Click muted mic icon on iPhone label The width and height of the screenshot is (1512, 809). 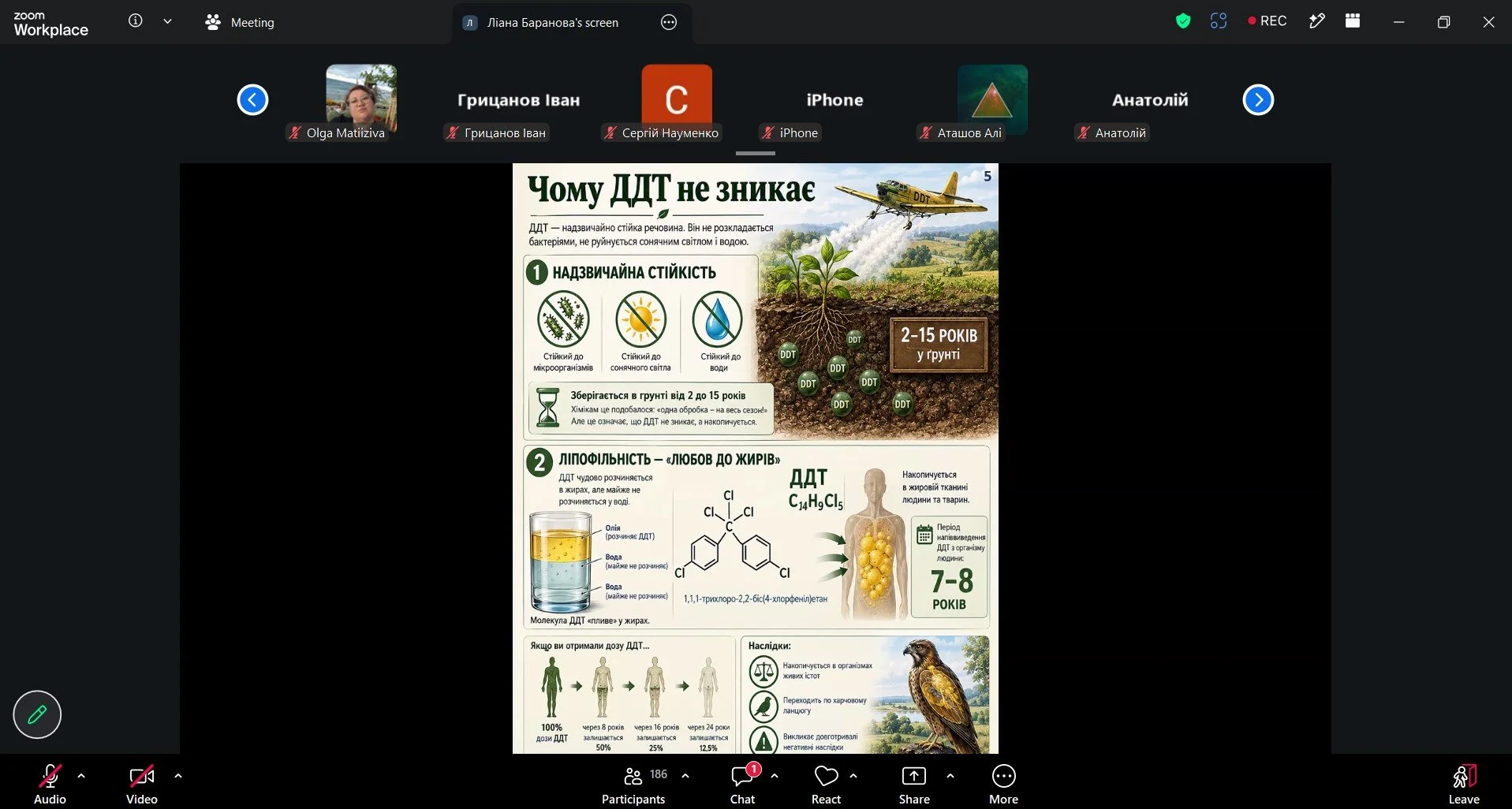768,133
